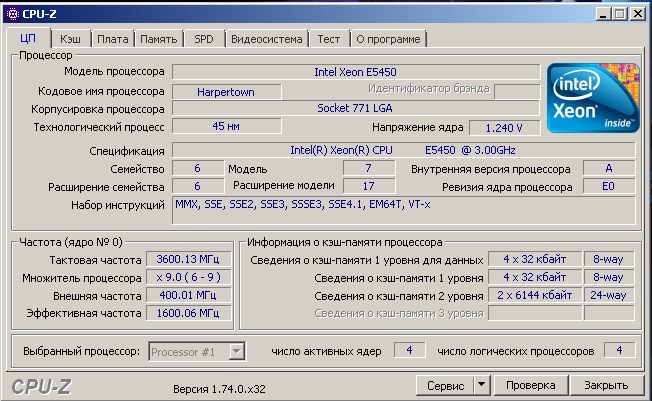
Task: Maximize the CPU-Z window
Action: tap(620, 14)
